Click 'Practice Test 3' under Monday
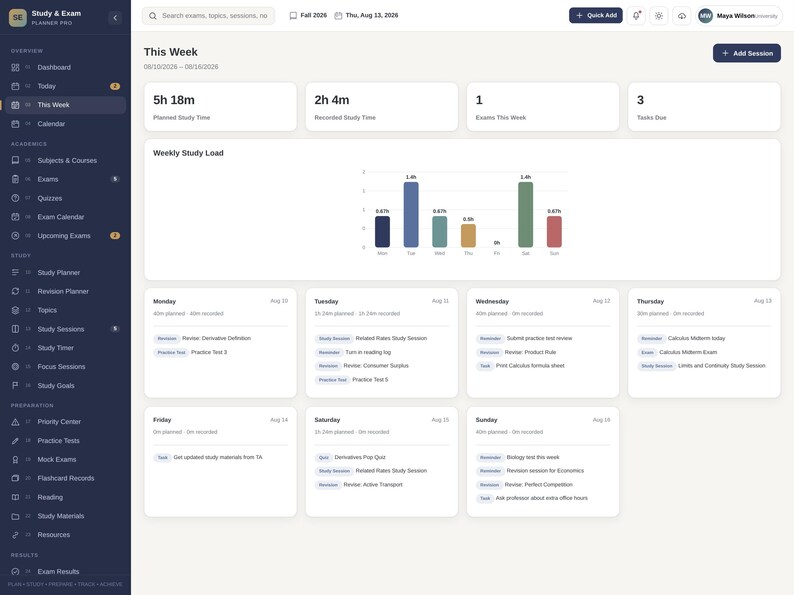The image size is (794, 595). pos(209,352)
